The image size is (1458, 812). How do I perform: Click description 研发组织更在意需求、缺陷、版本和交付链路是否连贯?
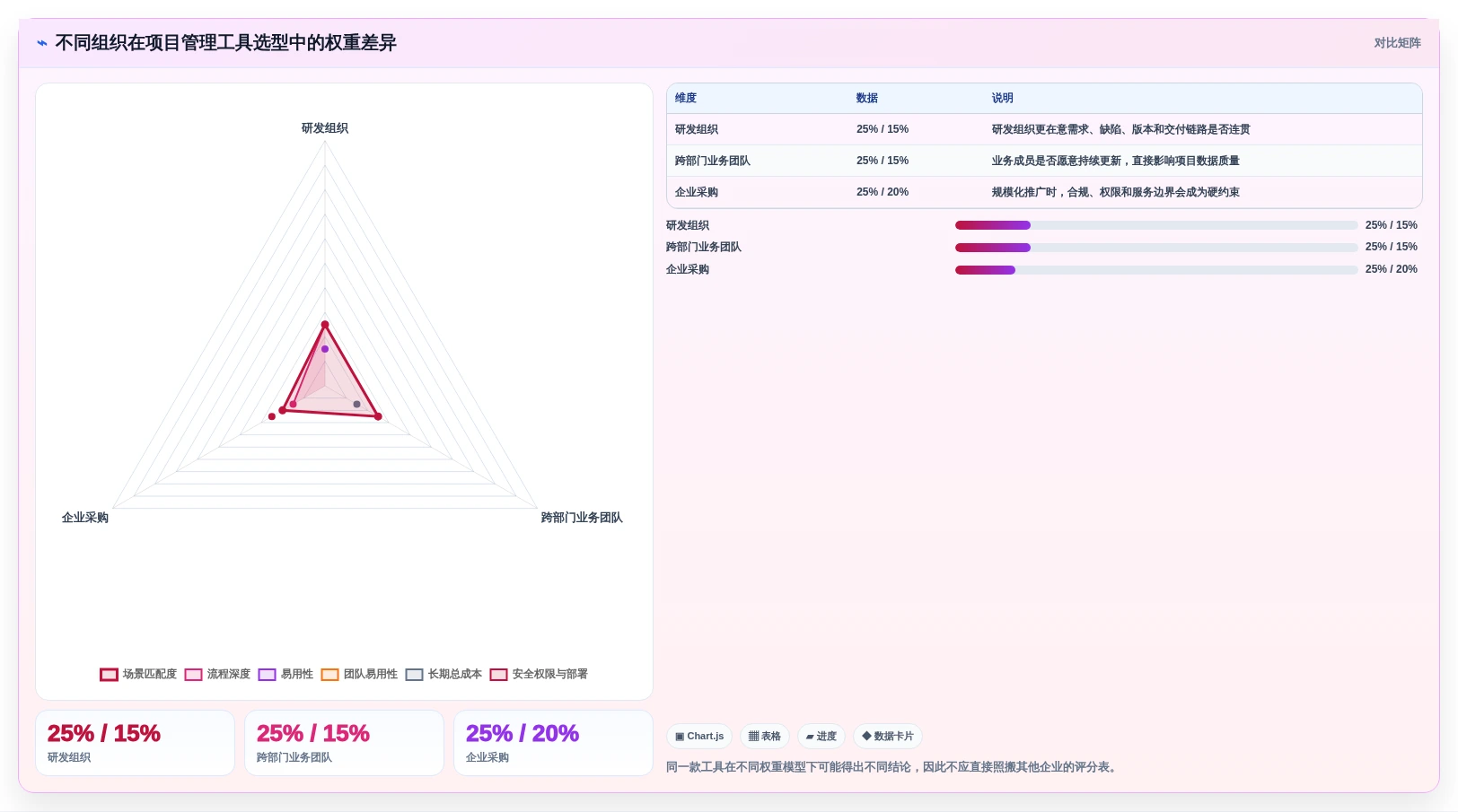pyautogui.click(x=1120, y=130)
